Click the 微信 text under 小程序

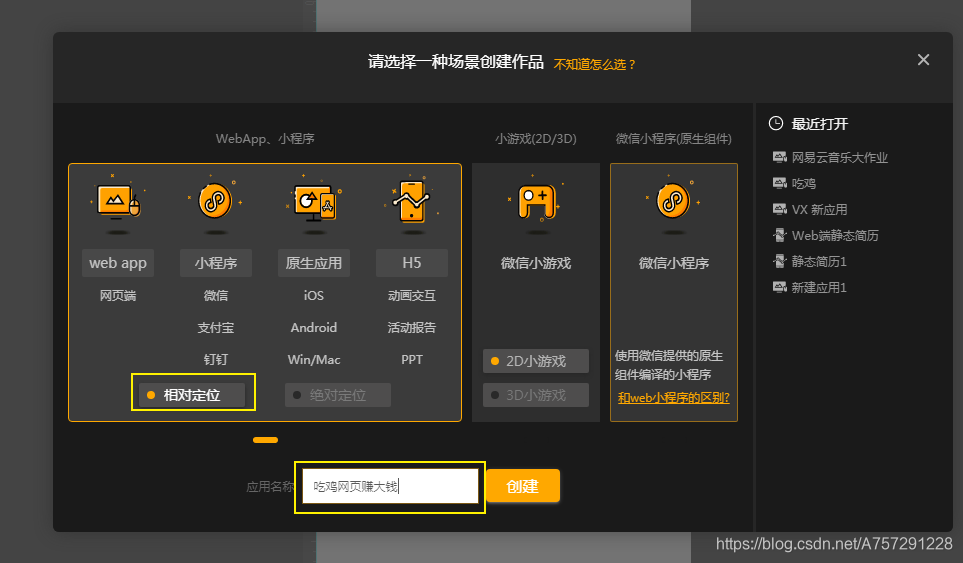pyautogui.click(x=216, y=295)
